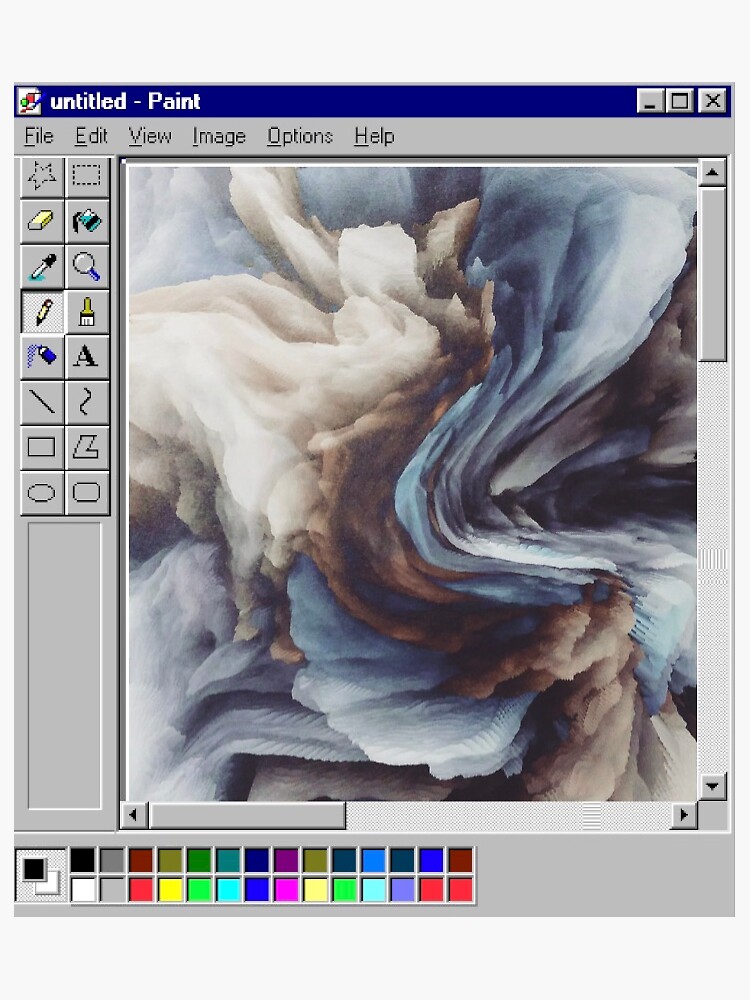Pick the bright yellow palette swatch
Image resolution: width=750 pixels, height=1000 pixels.
coord(170,889)
